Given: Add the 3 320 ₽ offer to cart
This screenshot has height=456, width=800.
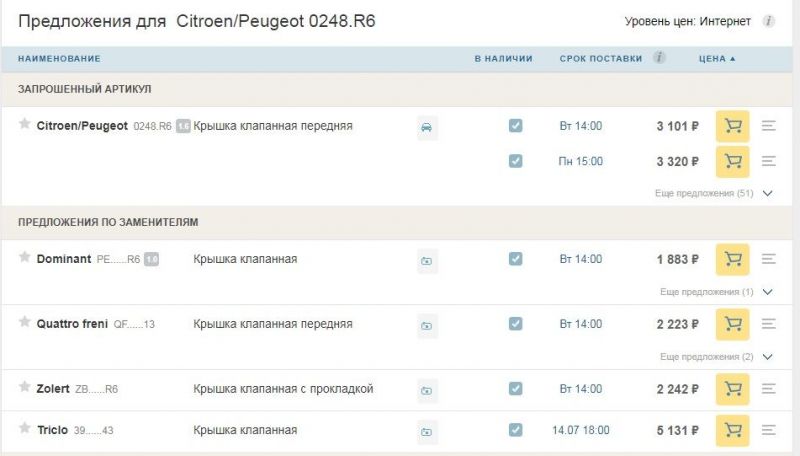Looking at the screenshot, I should tap(732, 161).
